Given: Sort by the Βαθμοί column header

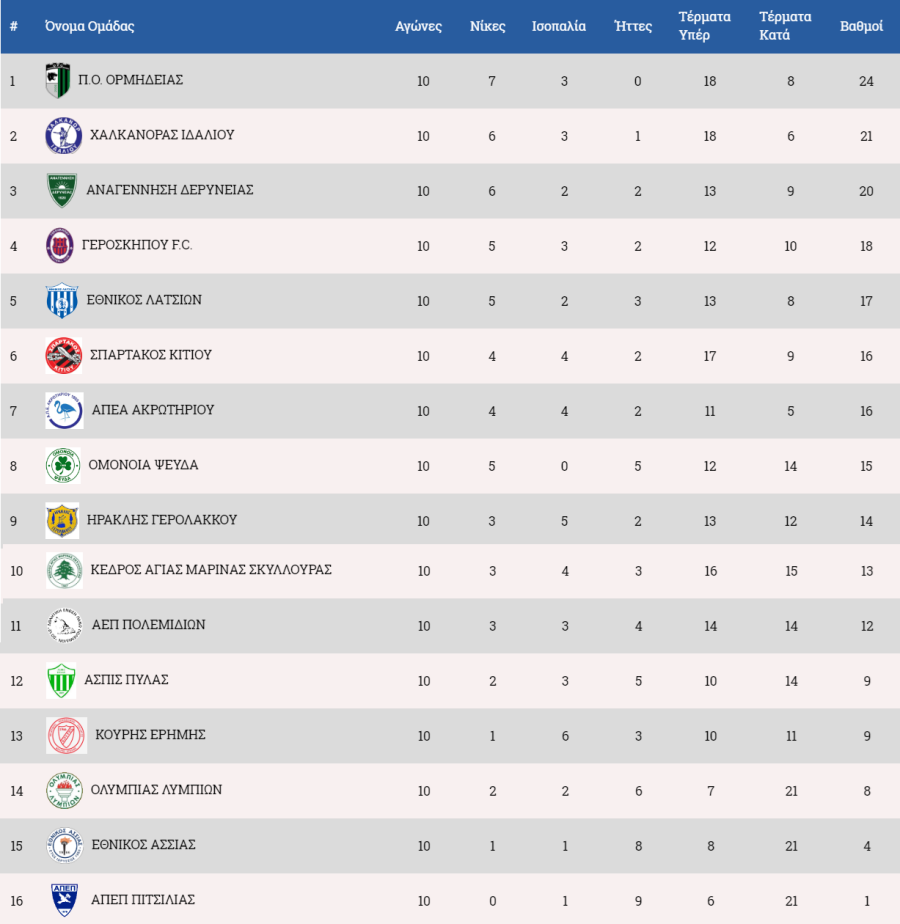Looking at the screenshot, I should click(861, 26).
